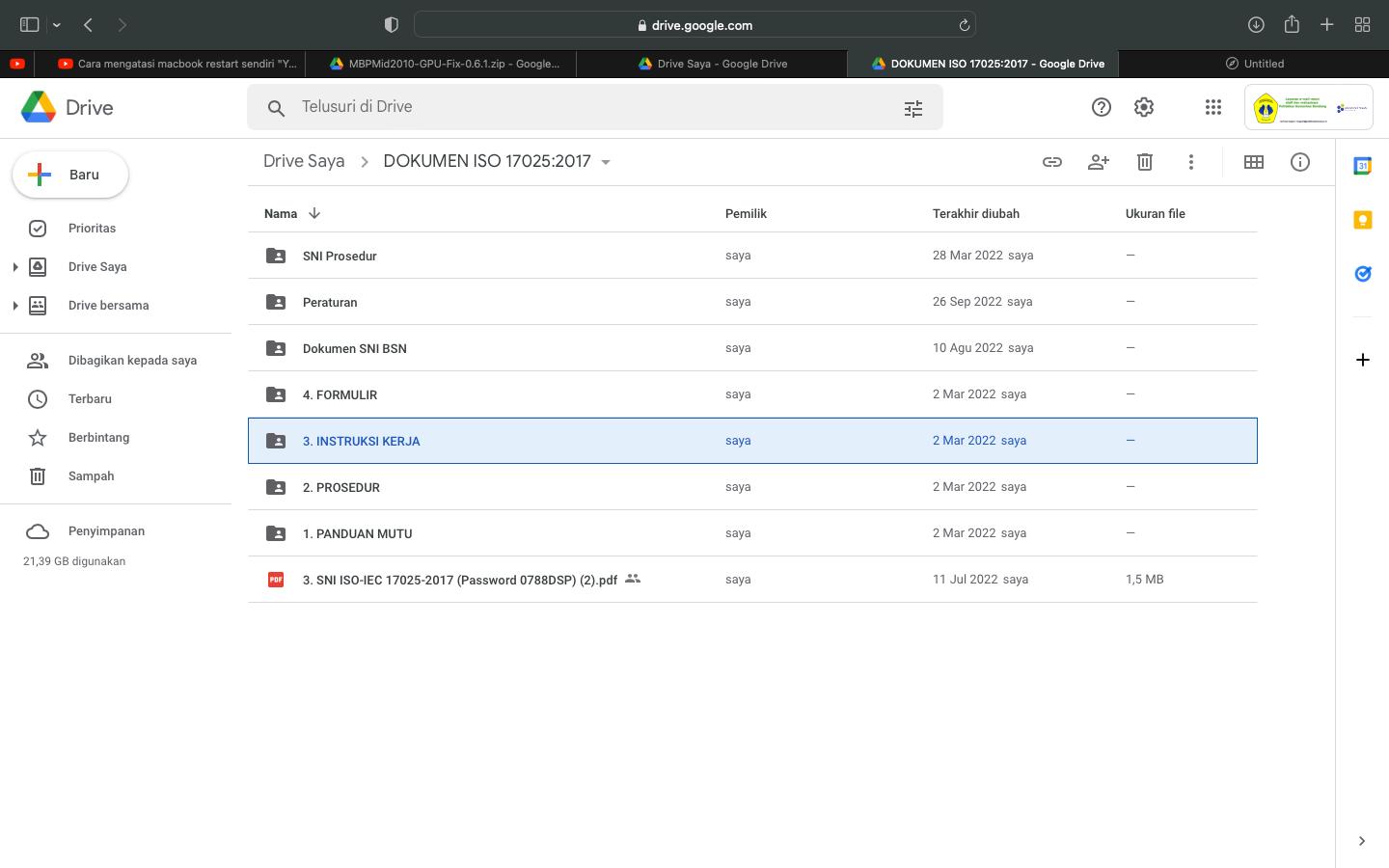Reload the page in Safari
The height and width of the screenshot is (868, 1389).
964,25
